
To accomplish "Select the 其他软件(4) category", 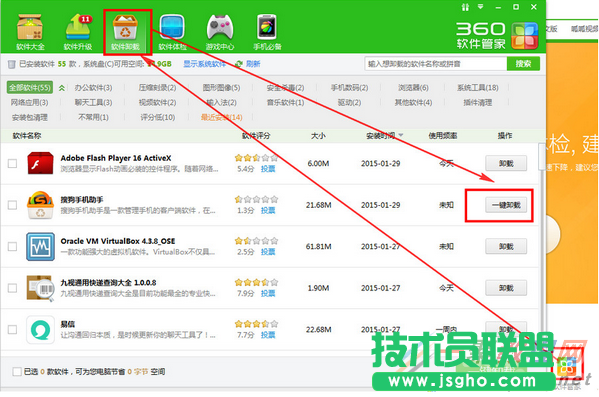I will 413,102.
